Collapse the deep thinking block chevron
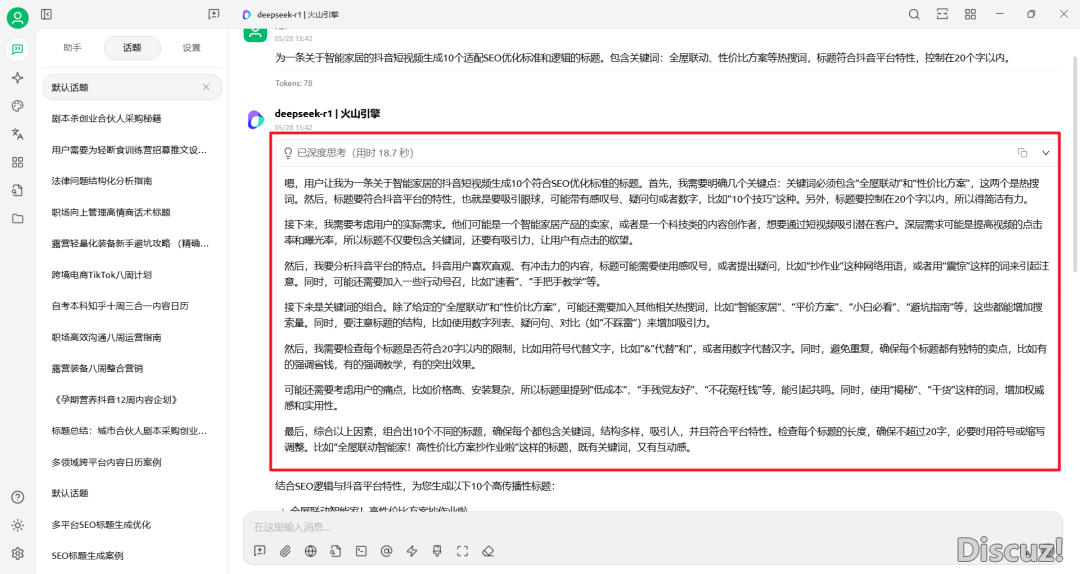This screenshot has height=574, width=1080. (x=1046, y=153)
